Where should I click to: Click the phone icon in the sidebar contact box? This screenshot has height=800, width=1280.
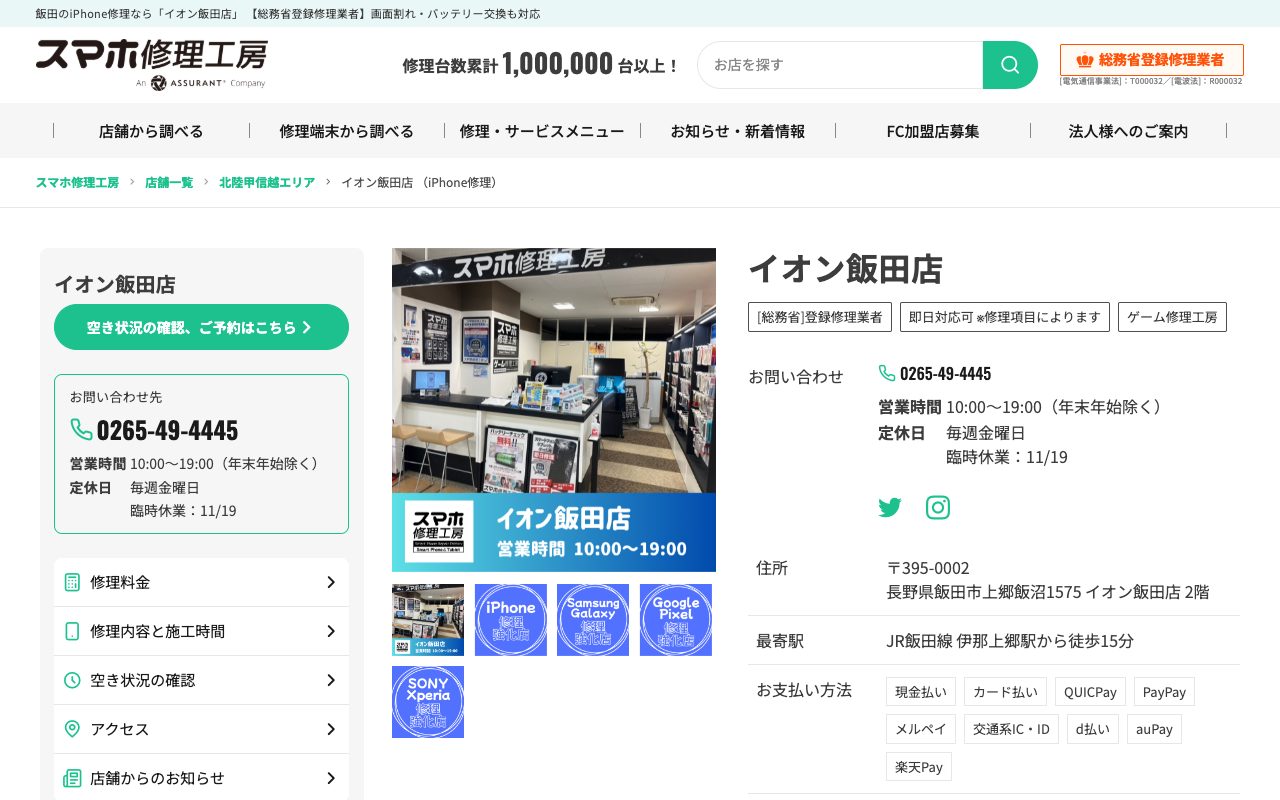(82, 429)
